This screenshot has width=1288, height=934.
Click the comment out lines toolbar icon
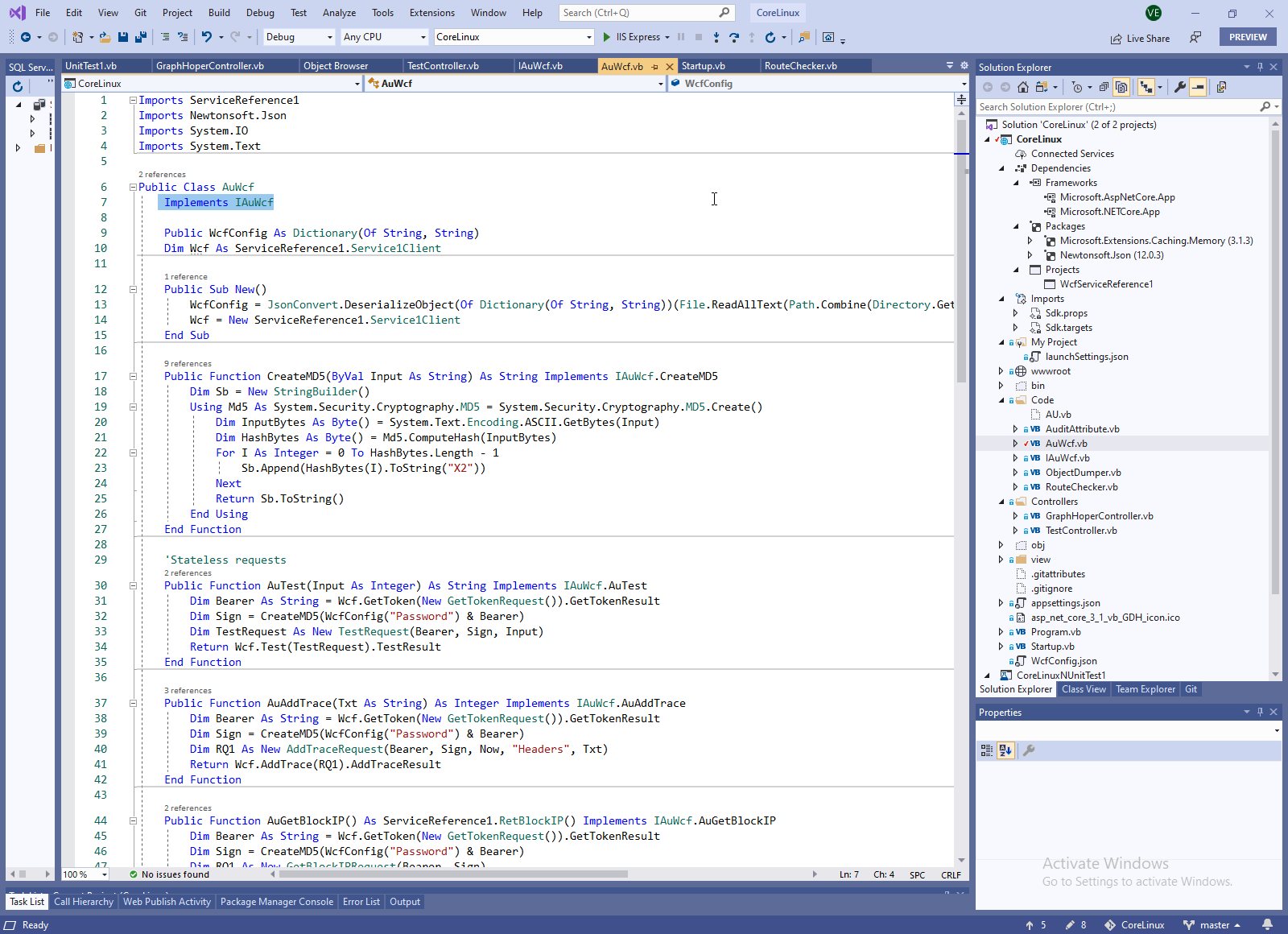pyautogui.click(x=165, y=37)
